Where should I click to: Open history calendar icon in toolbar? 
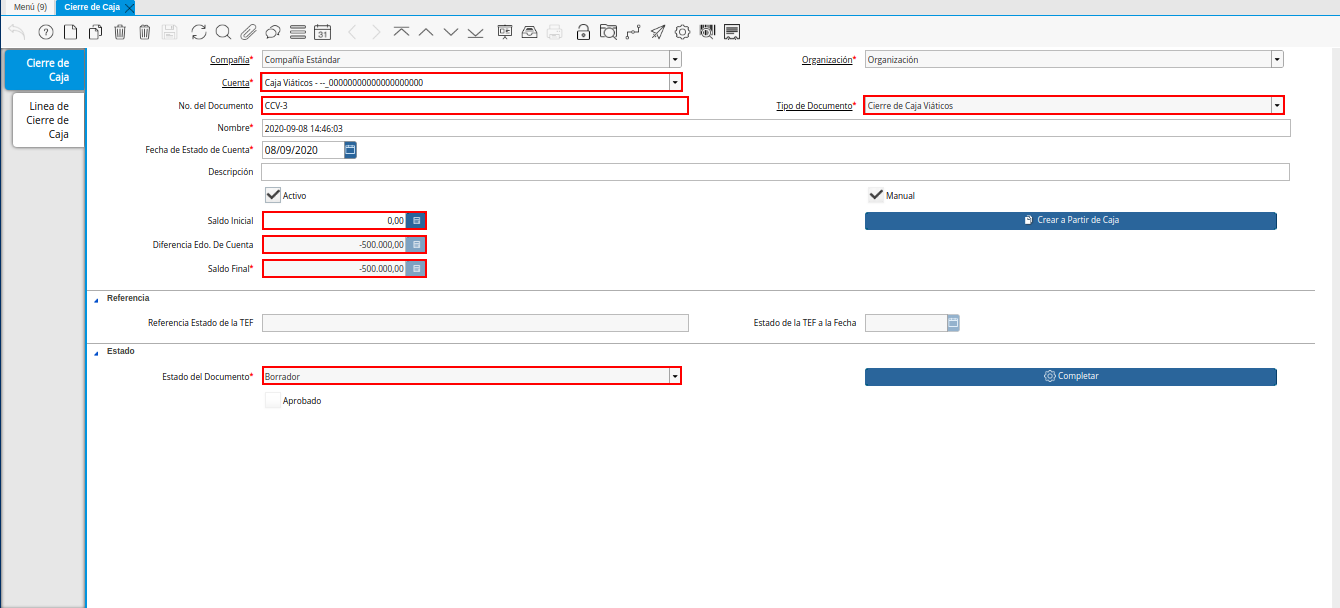coord(322,32)
